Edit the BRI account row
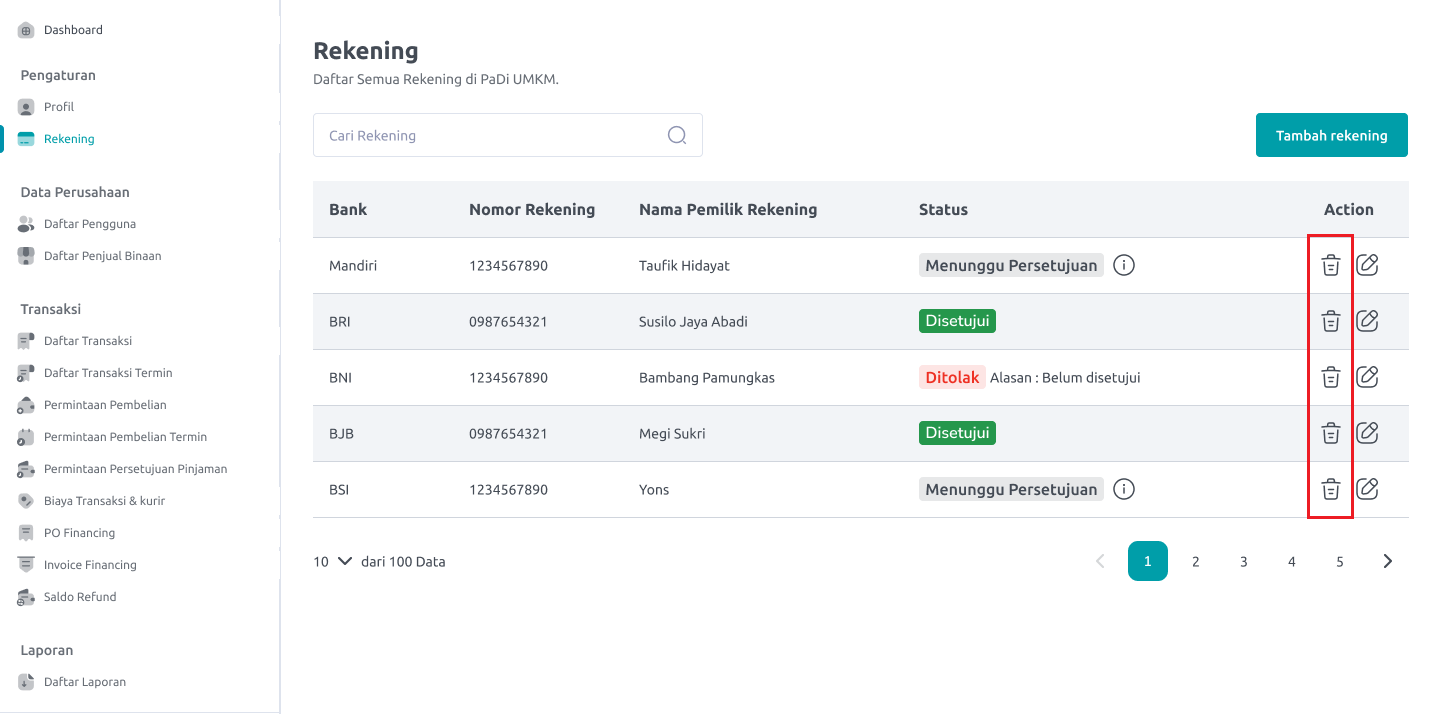This screenshot has height=714, width=1440. pyautogui.click(x=1367, y=321)
